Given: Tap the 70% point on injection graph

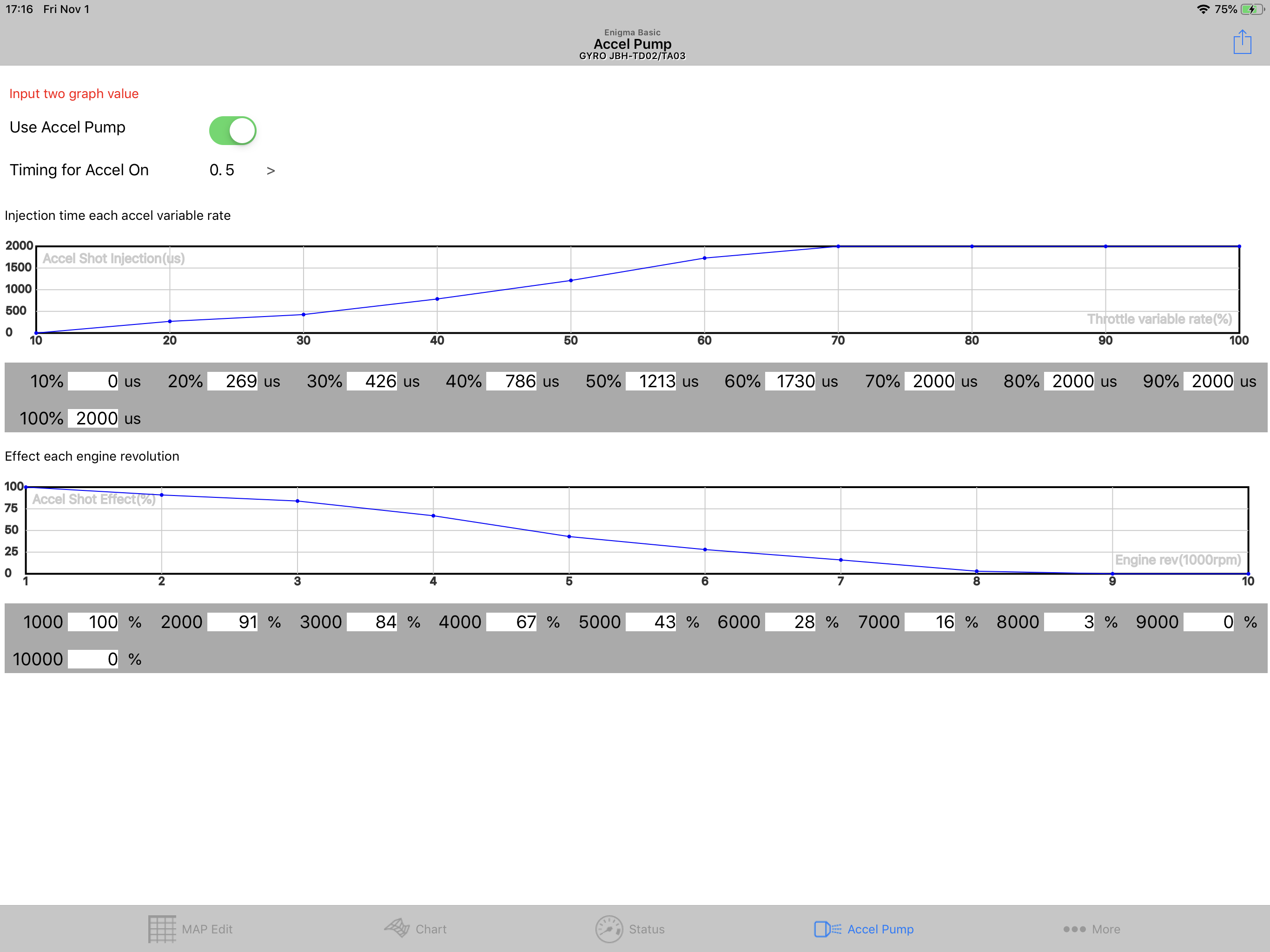Looking at the screenshot, I should click(838, 246).
